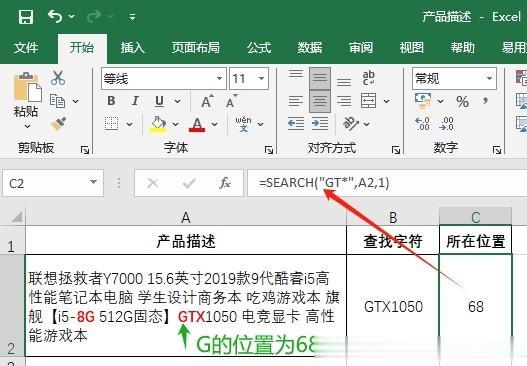Select the Format Painter brush icon

click(x=58, y=124)
